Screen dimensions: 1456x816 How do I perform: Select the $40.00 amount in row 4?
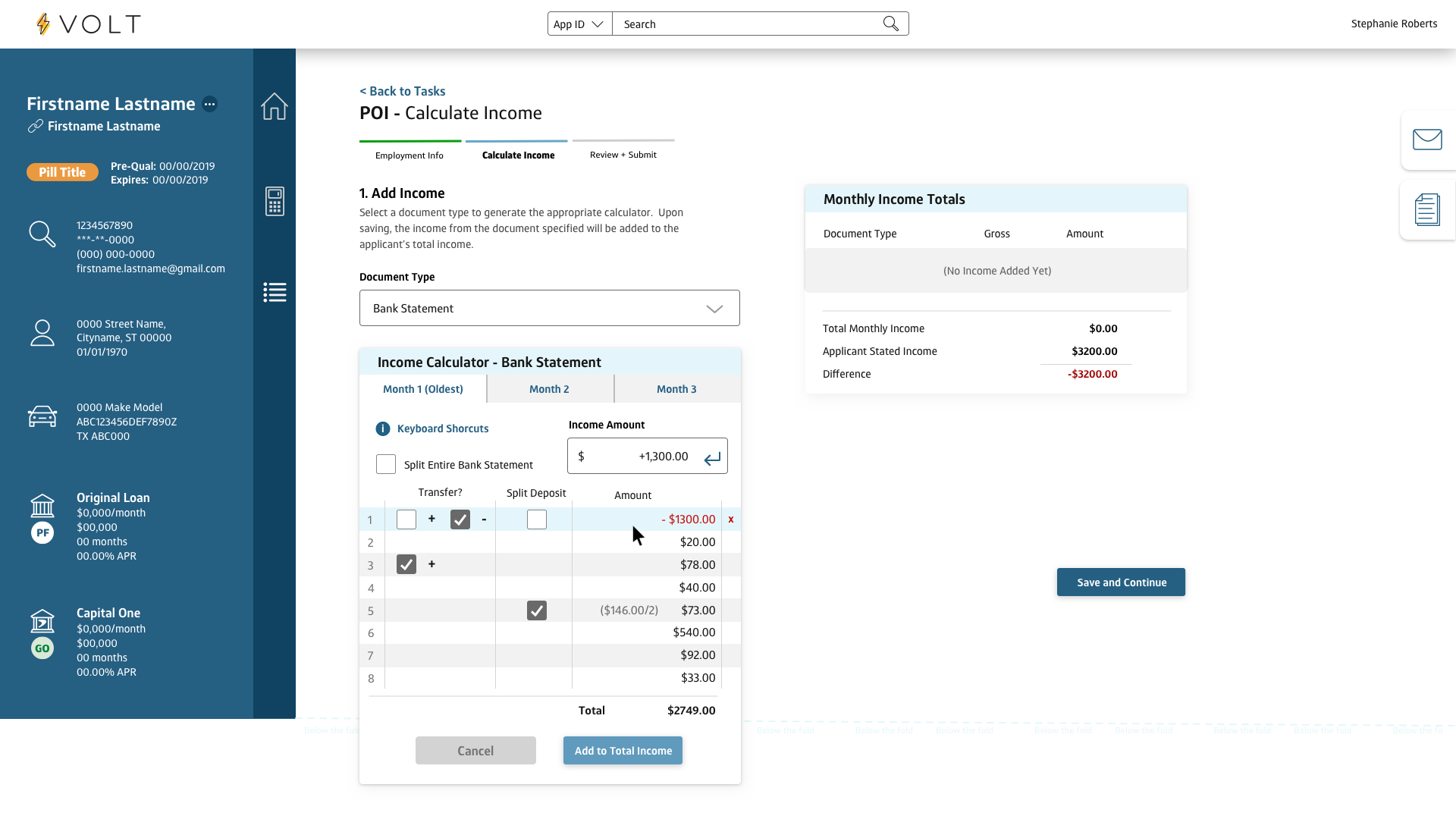pyautogui.click(x=698, y=588)
